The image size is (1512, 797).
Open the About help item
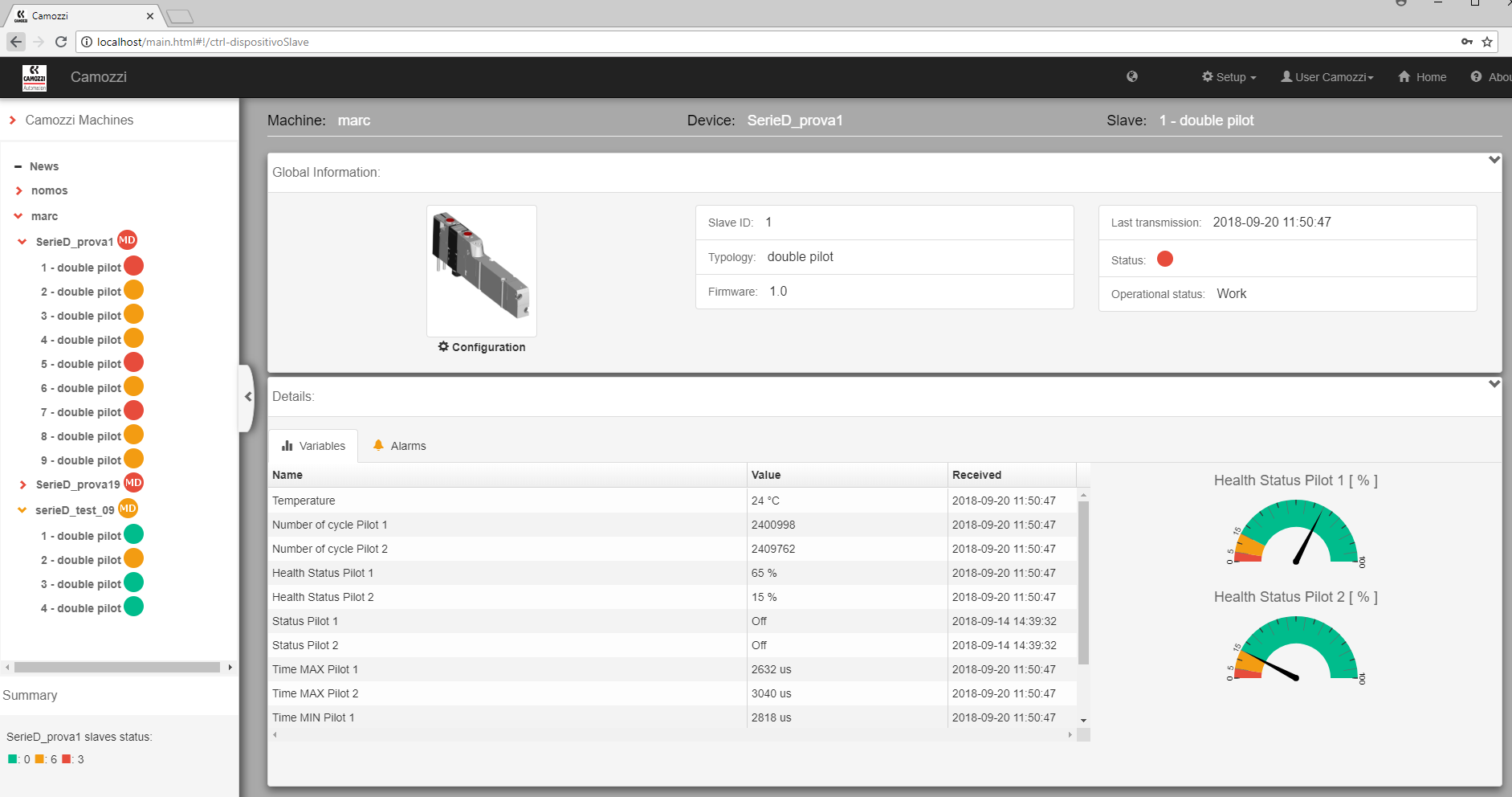pyautogui.click(x=1491, y=77)
